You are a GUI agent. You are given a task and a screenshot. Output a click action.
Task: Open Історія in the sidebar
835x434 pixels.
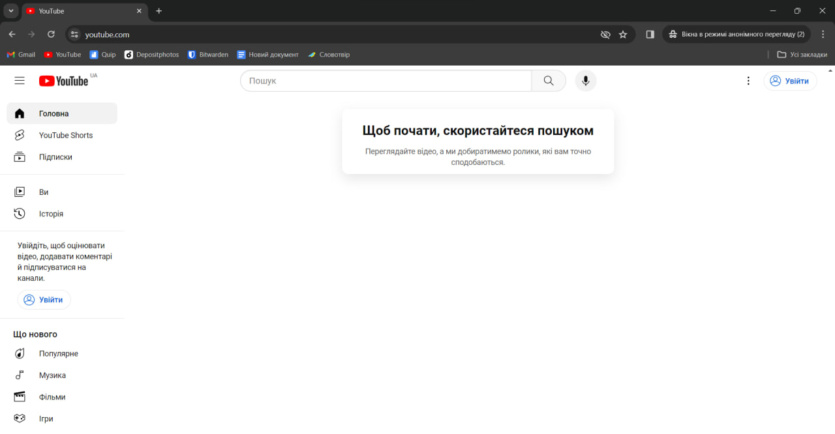pos(62,214)
